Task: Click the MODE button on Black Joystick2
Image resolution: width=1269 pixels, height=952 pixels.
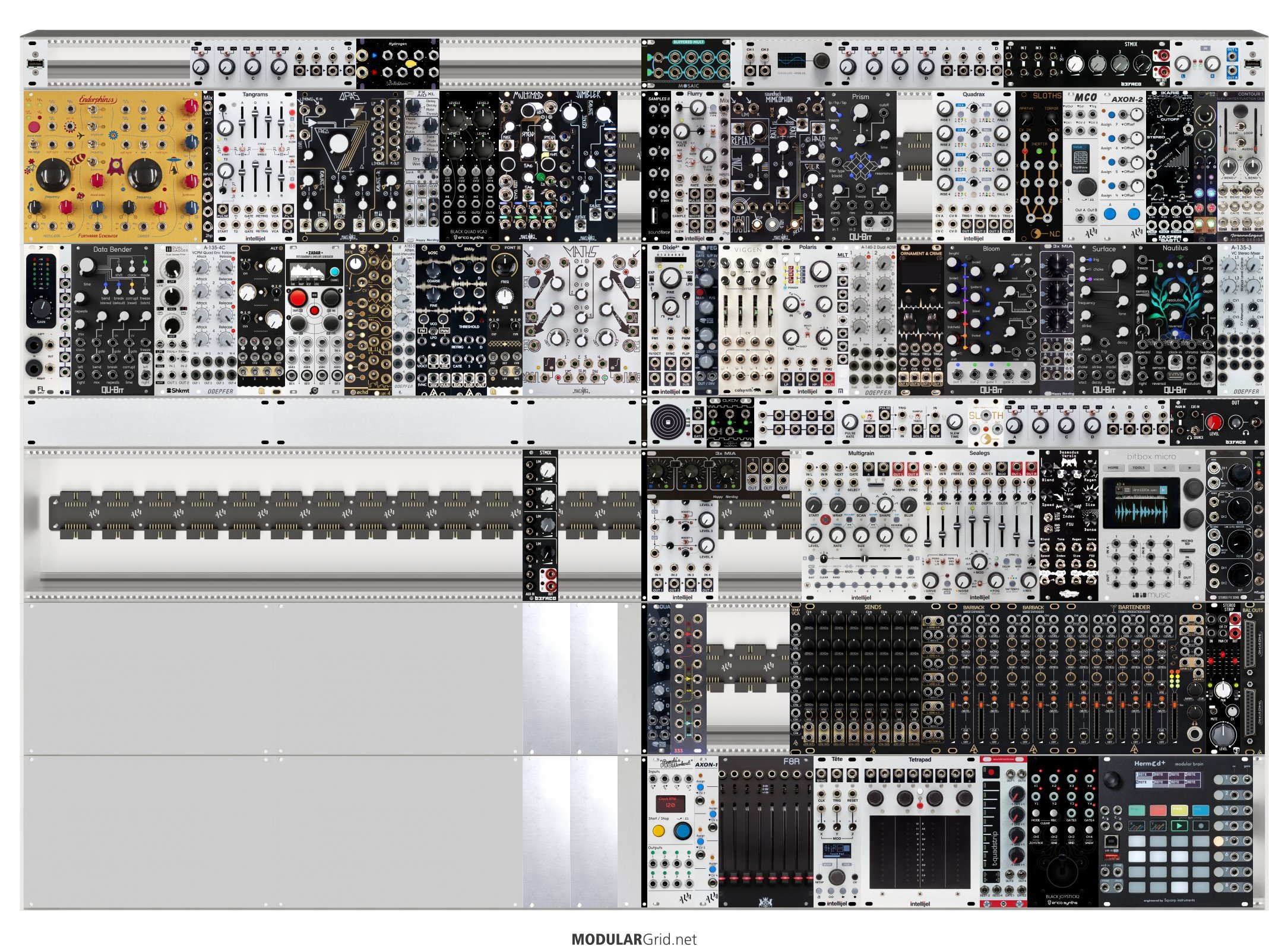Action: 1036,813
